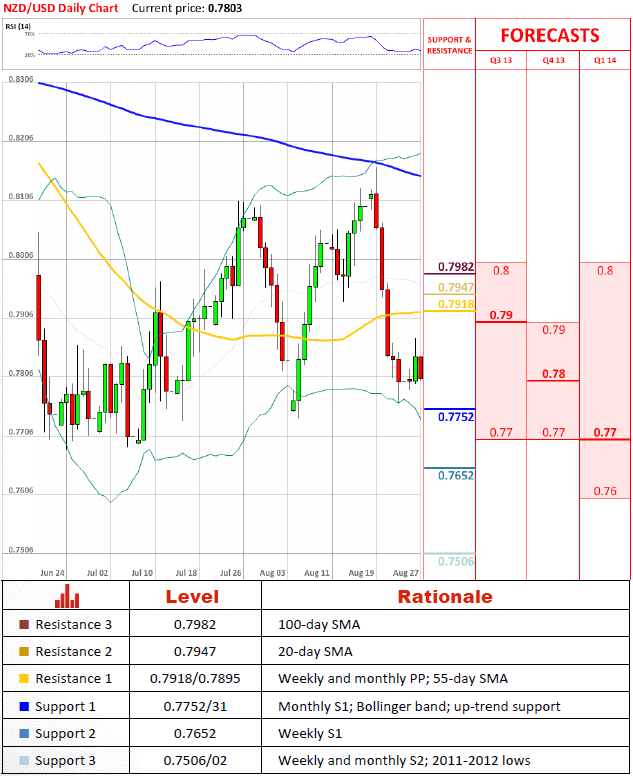Click the Level table header
Screen dimensions: 633x776
(x=192, y=597)
